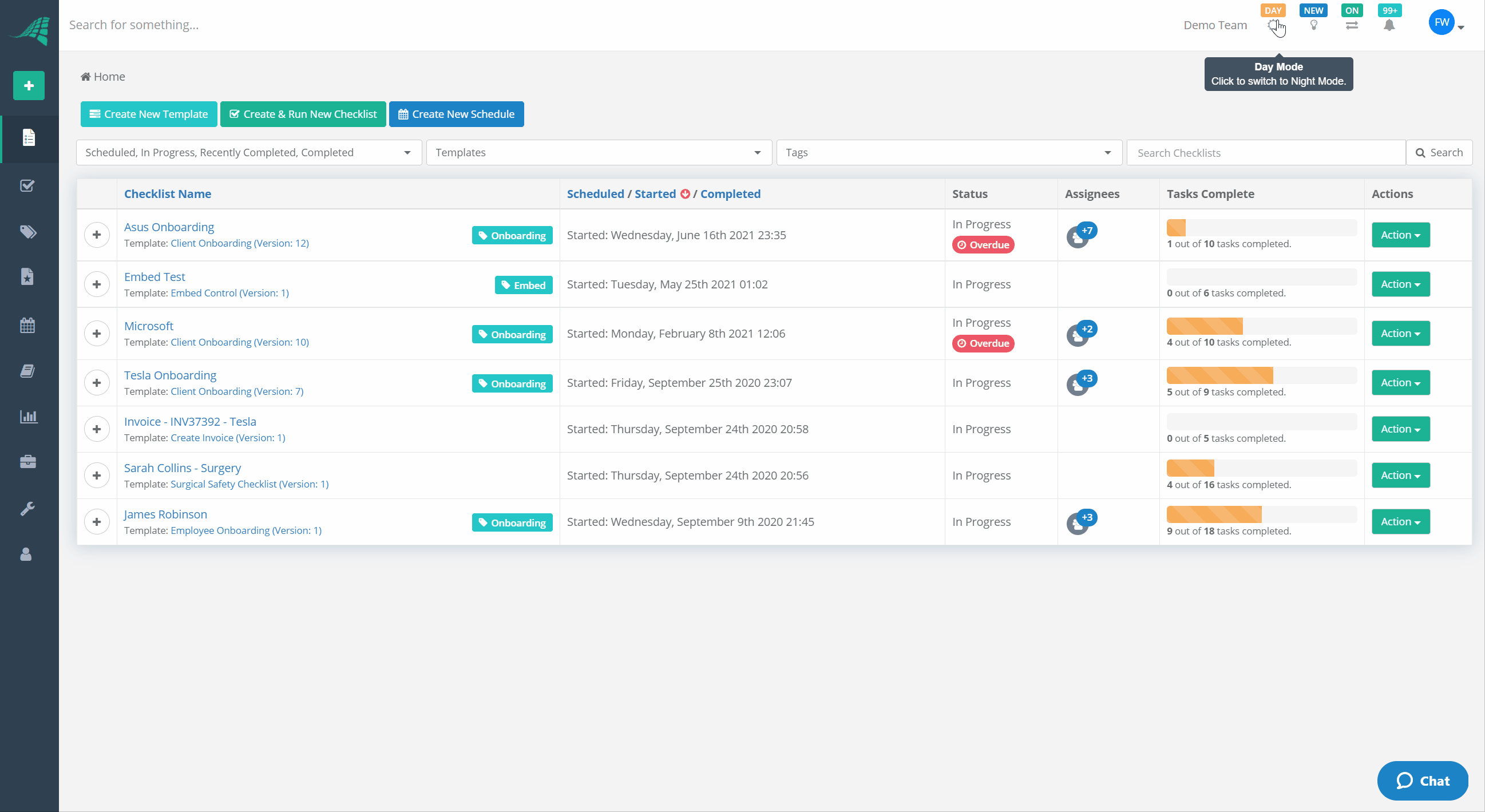1485x812 pixels.
Task: Open Action menu for Microsoft
Action: [x=1400, y=333]
